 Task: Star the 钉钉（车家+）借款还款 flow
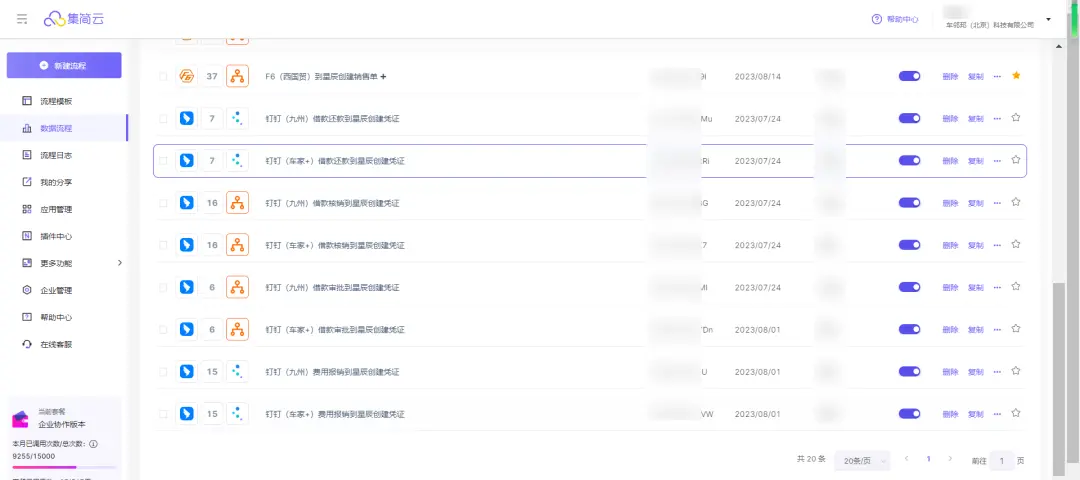click(1015, 160)
